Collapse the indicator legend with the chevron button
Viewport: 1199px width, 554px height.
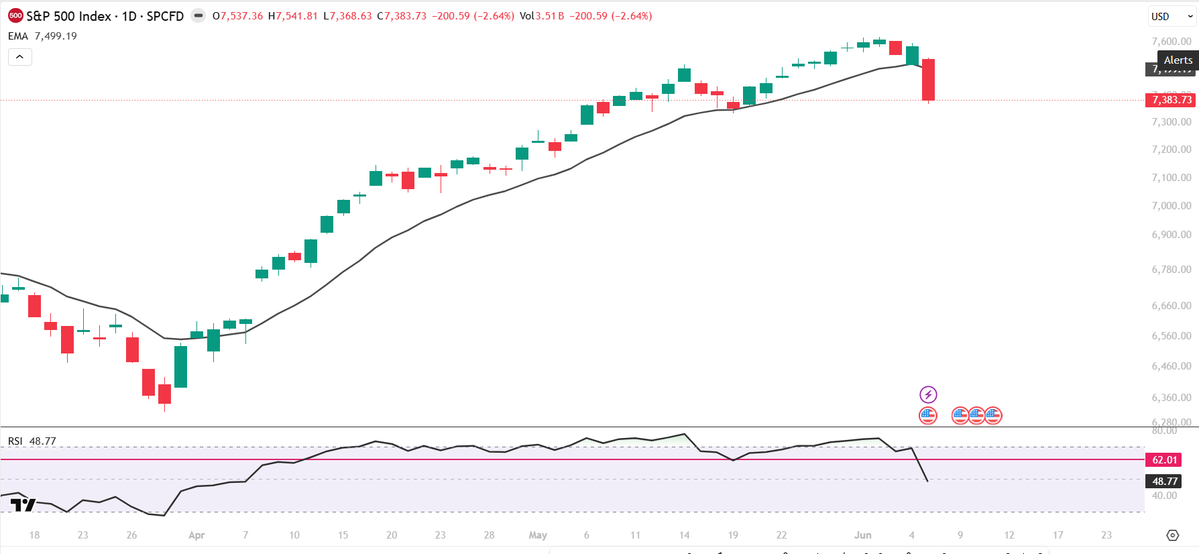click(20, 57)
